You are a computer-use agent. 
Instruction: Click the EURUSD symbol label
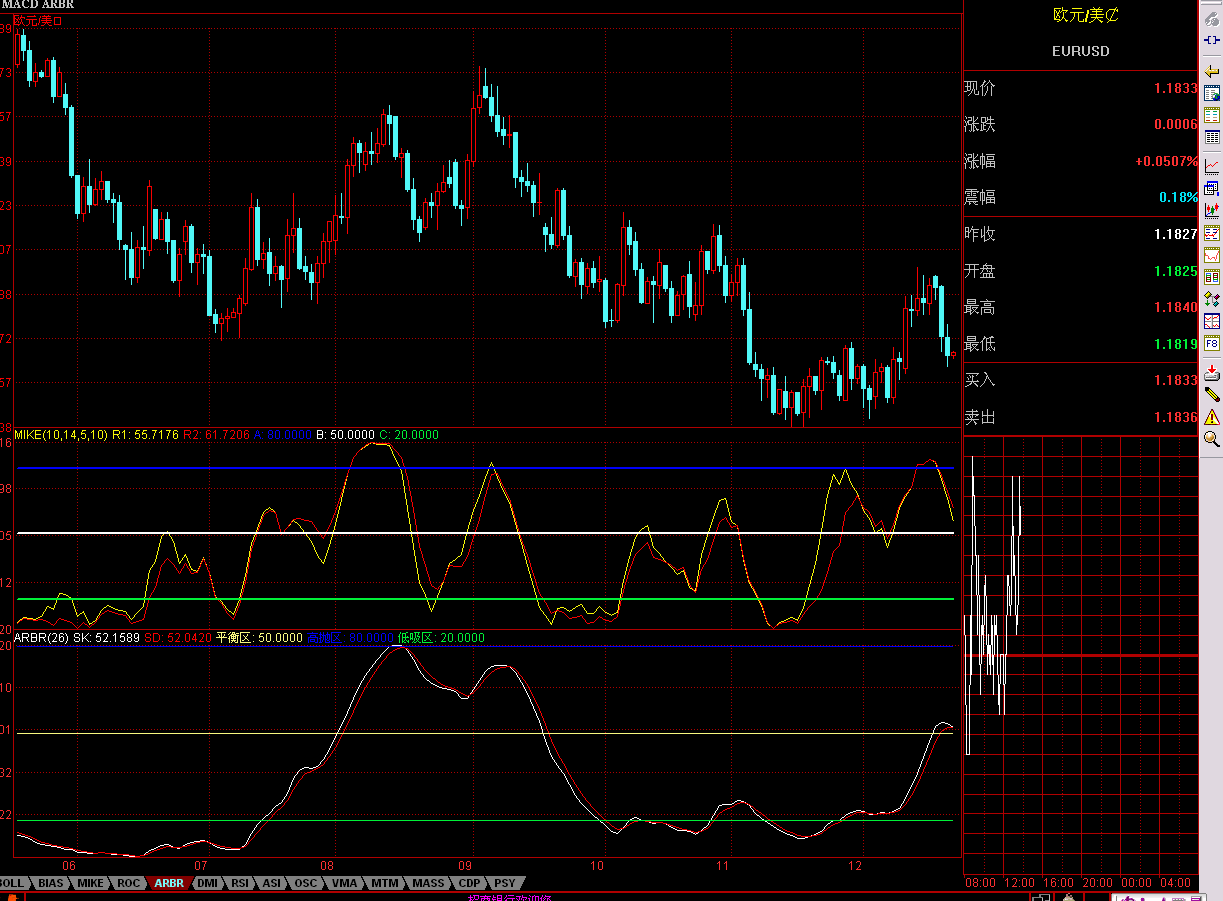point(1080,51)
